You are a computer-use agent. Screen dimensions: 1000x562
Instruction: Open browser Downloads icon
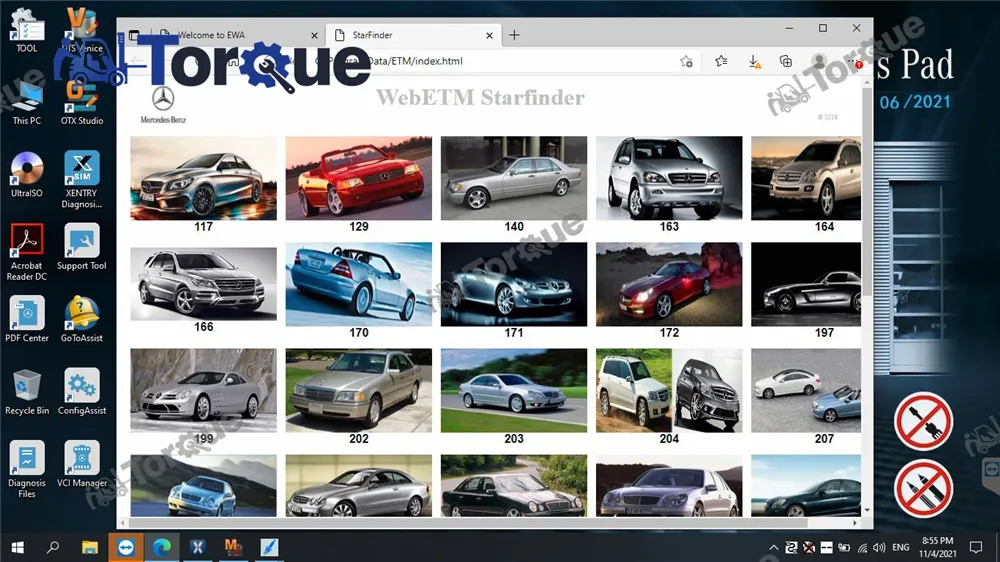(754, 61)
